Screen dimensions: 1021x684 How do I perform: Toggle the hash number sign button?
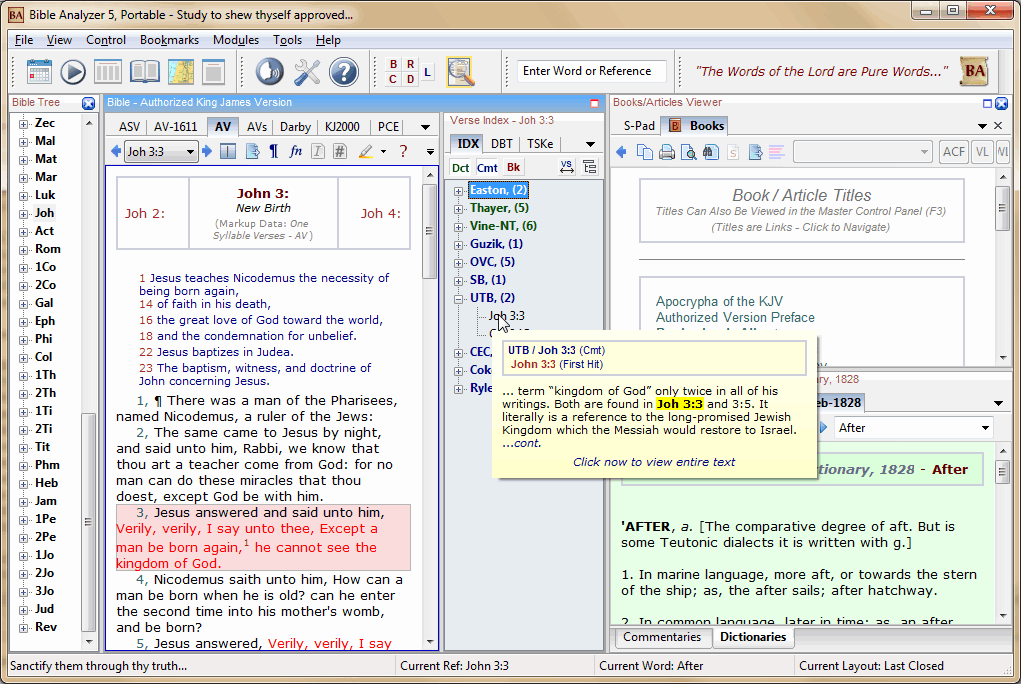pos(340,152)
